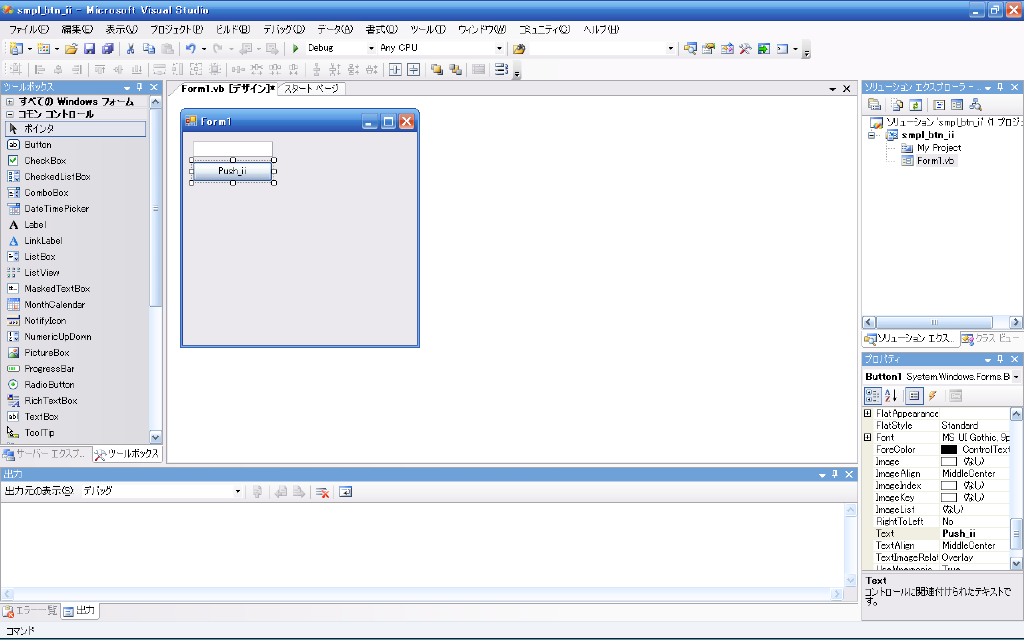
Task: Clear all output with red X icon
Action: (x=322, y=492)
